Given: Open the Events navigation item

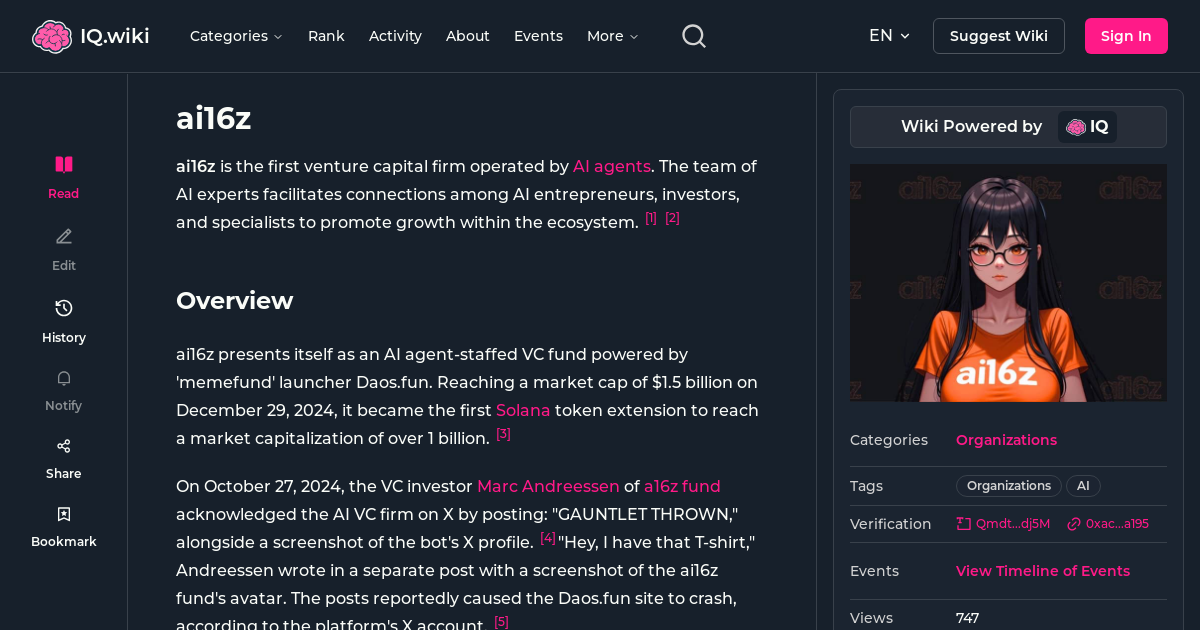Looking at the screenshot, I should click(538, 36).
